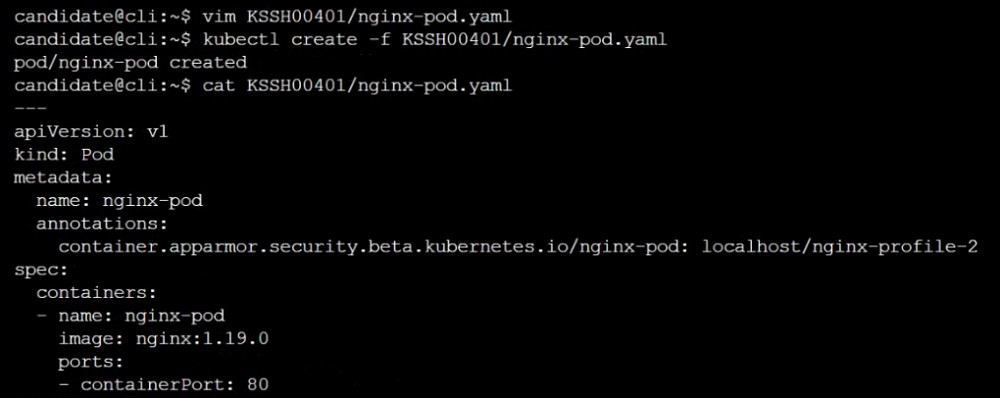Click the 'containers:' key
This screenshot has height=398, width=1000.
point(96,293)
